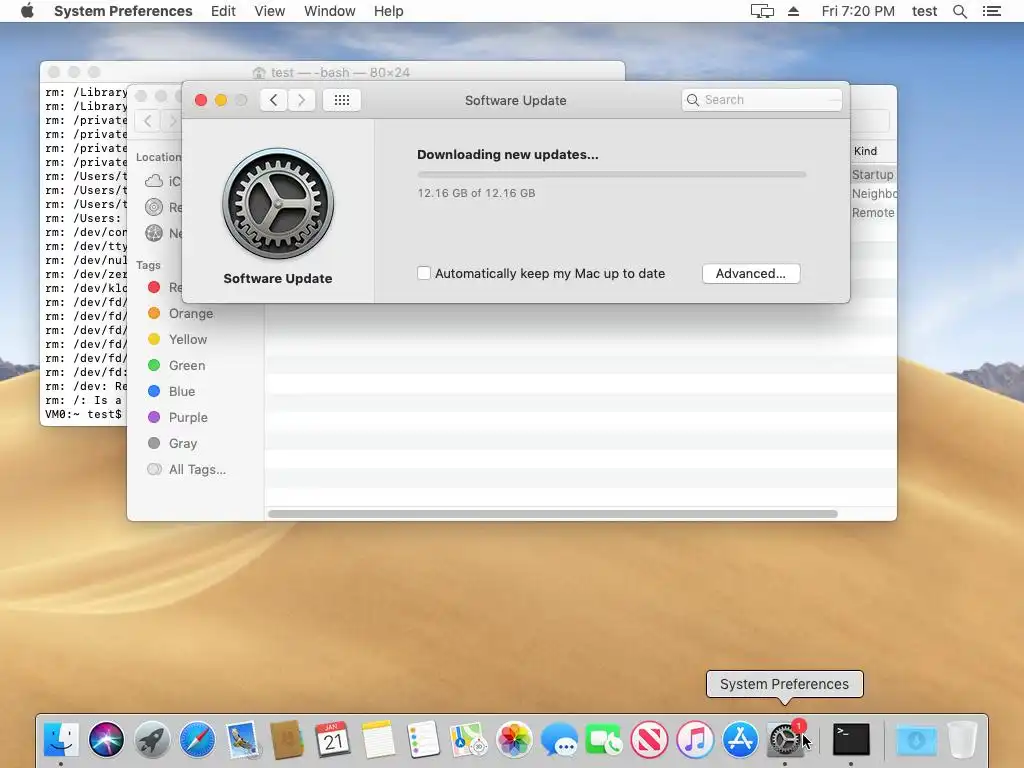Click the Advanced... button
Viewport: 1024px width, 768px height.
click(751, 274)
